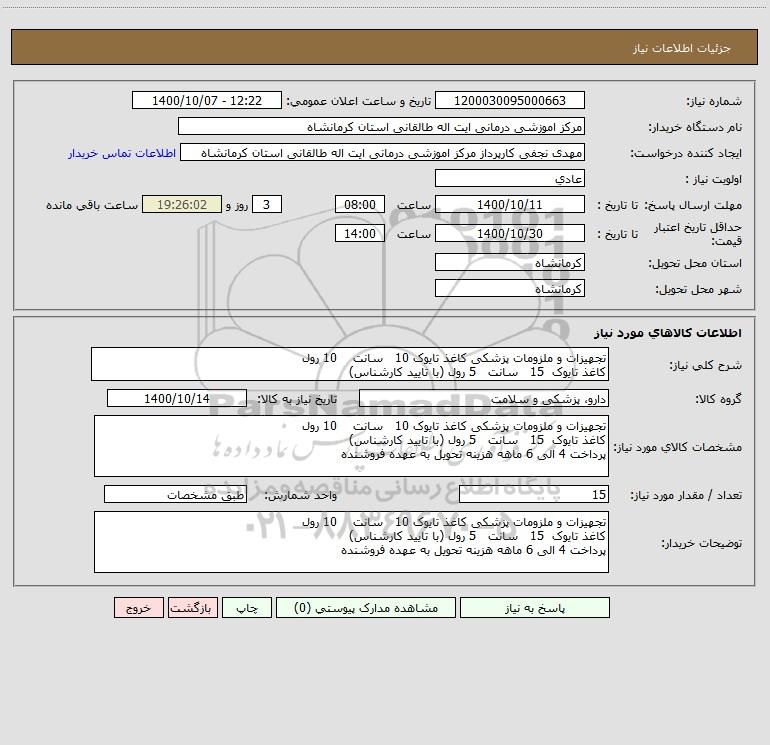Viewport: 770px width, 745px height.
Task: Click the price validity date 1400/10/30
Action: point(510,234)
